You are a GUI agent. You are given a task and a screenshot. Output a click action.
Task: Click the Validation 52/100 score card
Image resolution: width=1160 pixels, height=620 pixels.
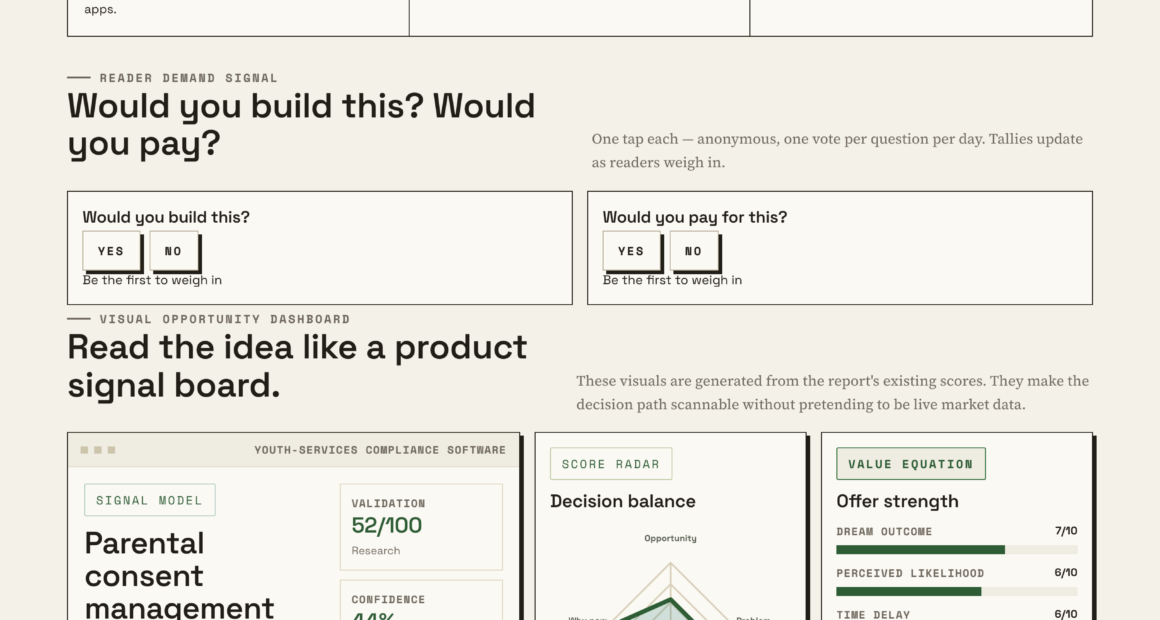[x=421, y=527]
